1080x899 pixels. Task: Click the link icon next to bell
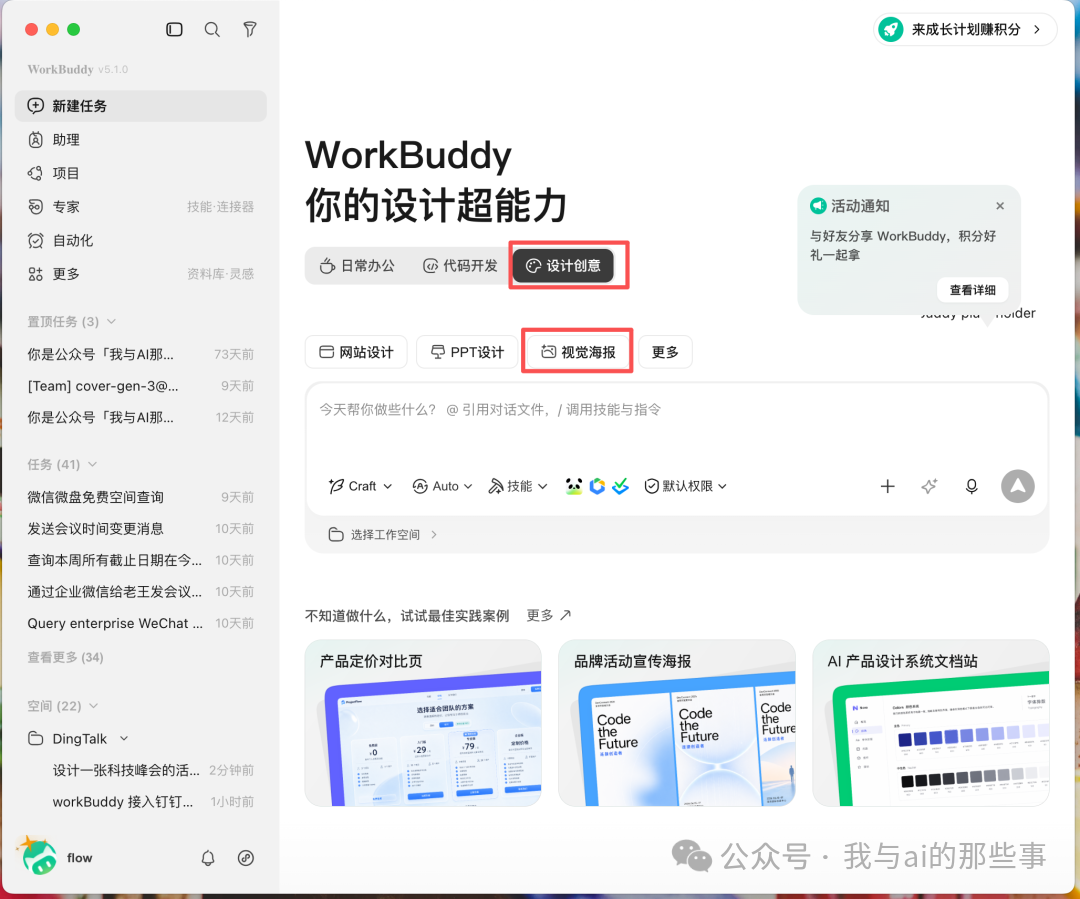coord(246,858)
